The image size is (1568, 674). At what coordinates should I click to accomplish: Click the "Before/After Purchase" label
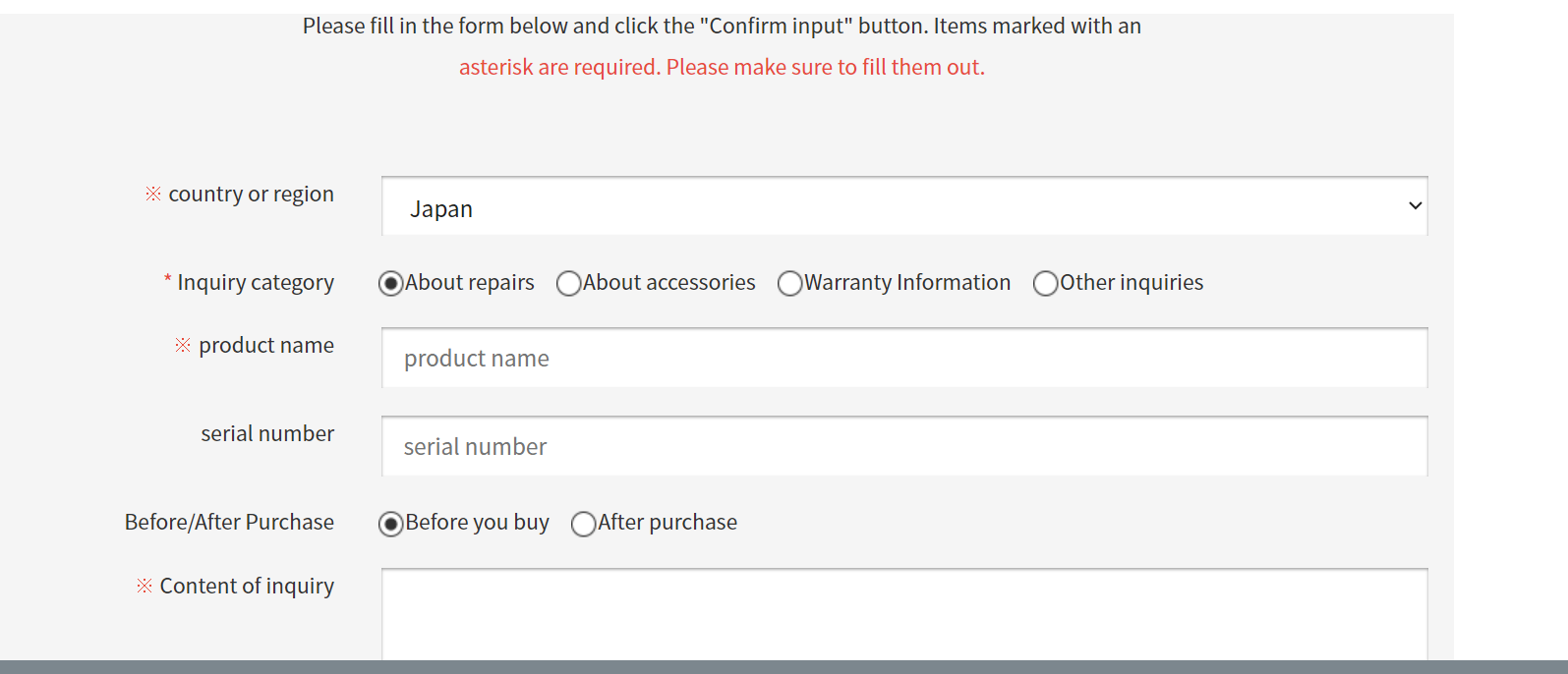pyautogui.click(x=229, y=523)
